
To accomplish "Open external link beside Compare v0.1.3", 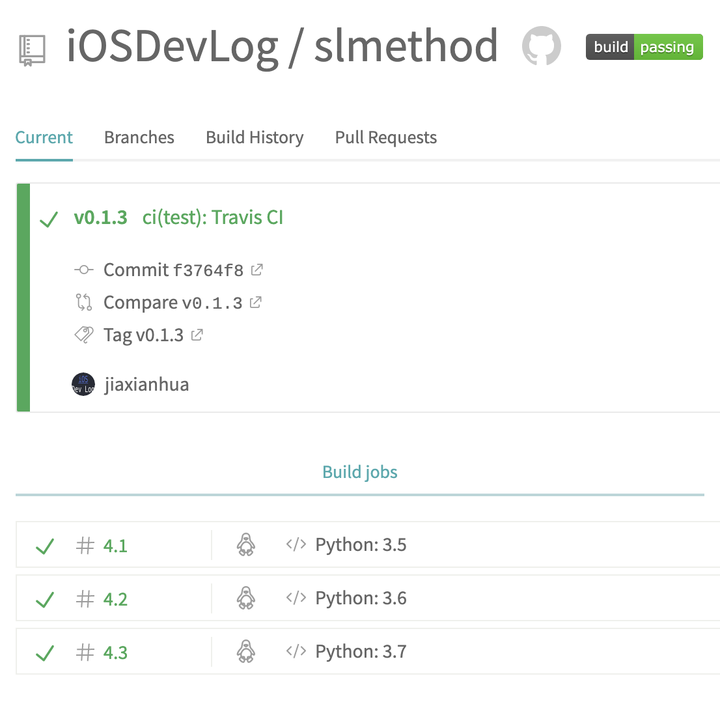I will click(256, 302).
